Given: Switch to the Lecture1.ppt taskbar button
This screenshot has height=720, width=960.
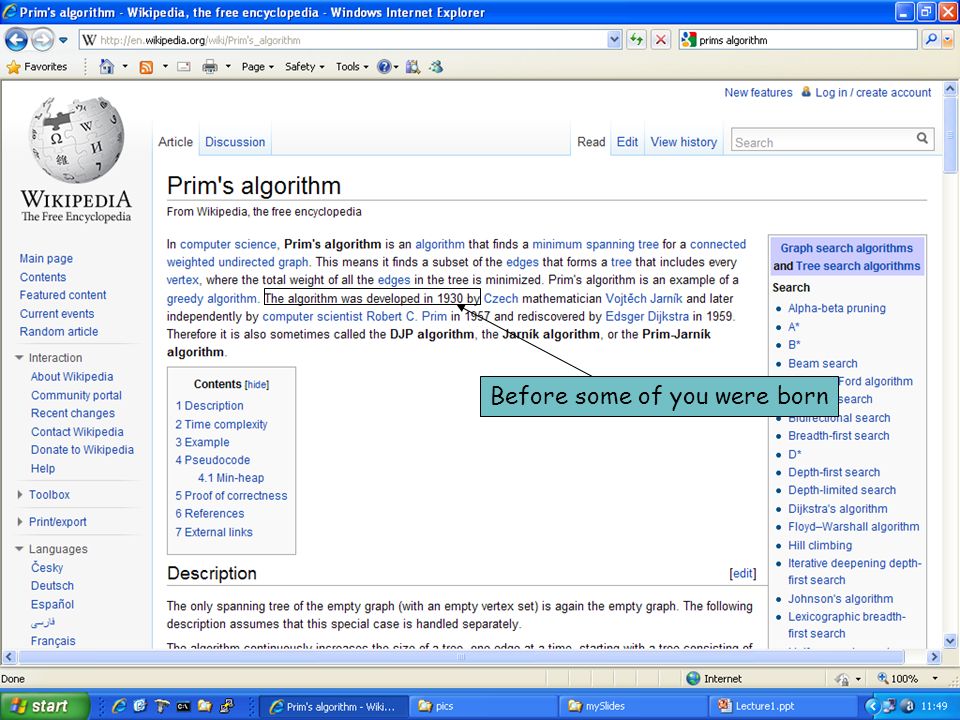Looking at the screenshot, I should 785,706.
